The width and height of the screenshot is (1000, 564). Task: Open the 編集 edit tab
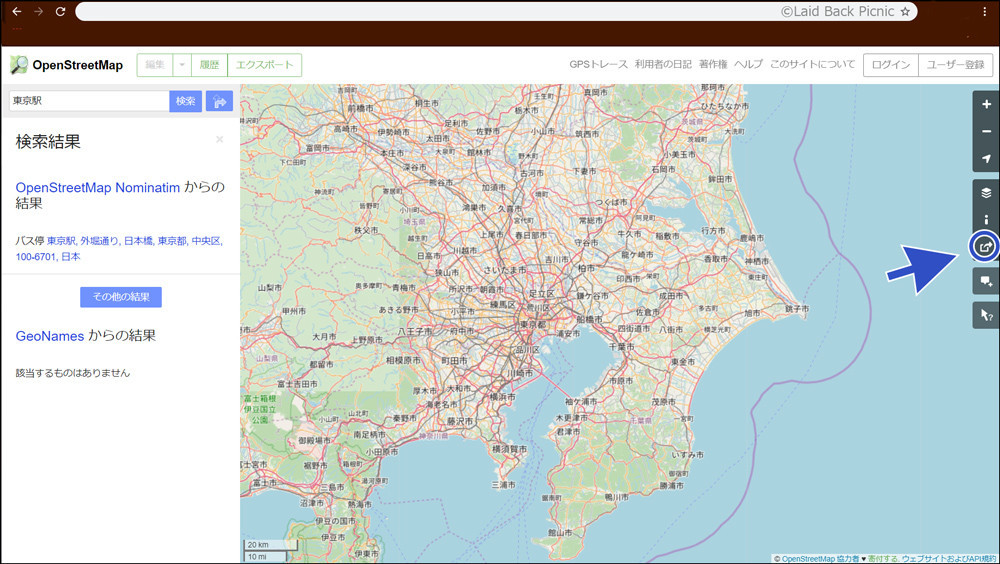coord(155,64)
